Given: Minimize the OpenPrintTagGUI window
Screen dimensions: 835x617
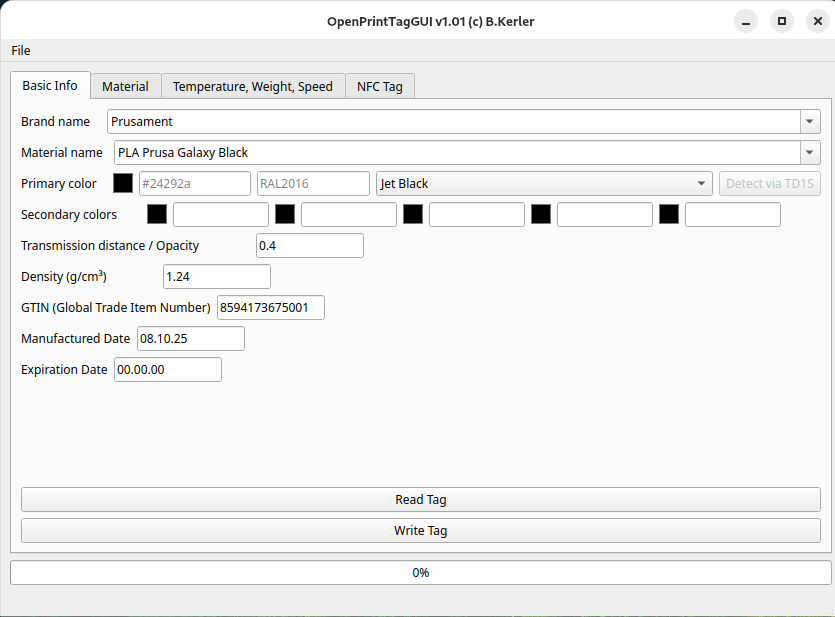Looking at the screenshot, I should click(x=746, y=21).
